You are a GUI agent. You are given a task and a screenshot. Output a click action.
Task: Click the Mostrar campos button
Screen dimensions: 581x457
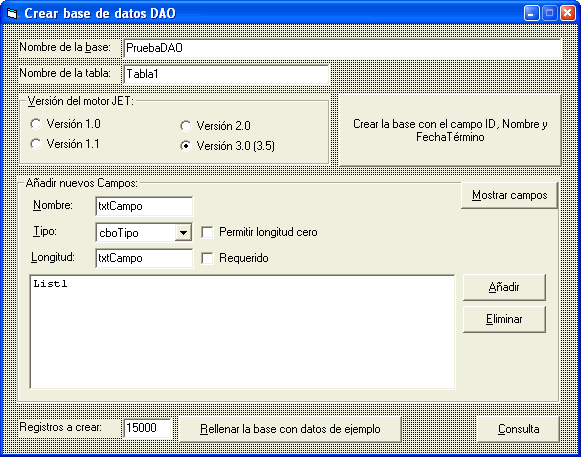pyautogui.click(x=509, y=195)
